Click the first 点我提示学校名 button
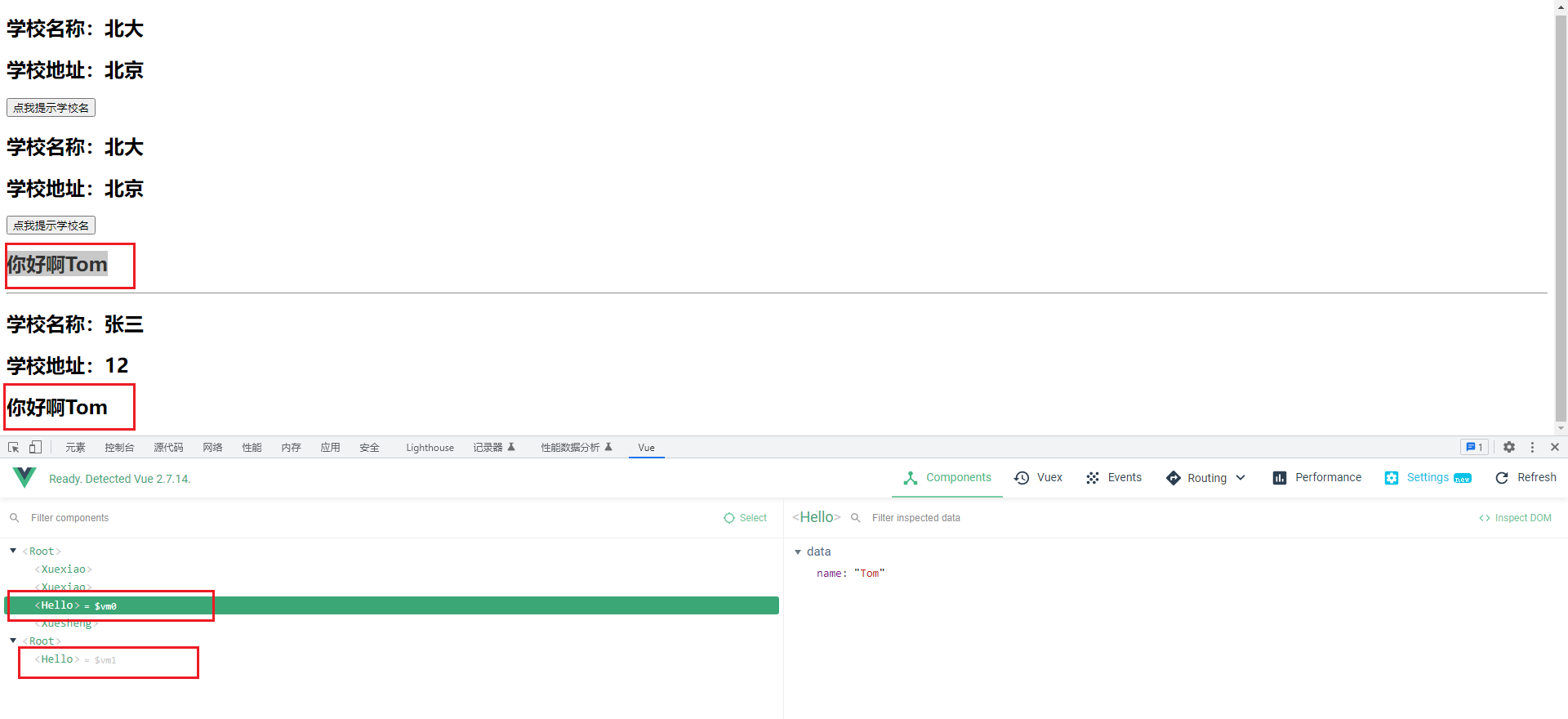The image size is (1568, 719). (x=51, y=108)
